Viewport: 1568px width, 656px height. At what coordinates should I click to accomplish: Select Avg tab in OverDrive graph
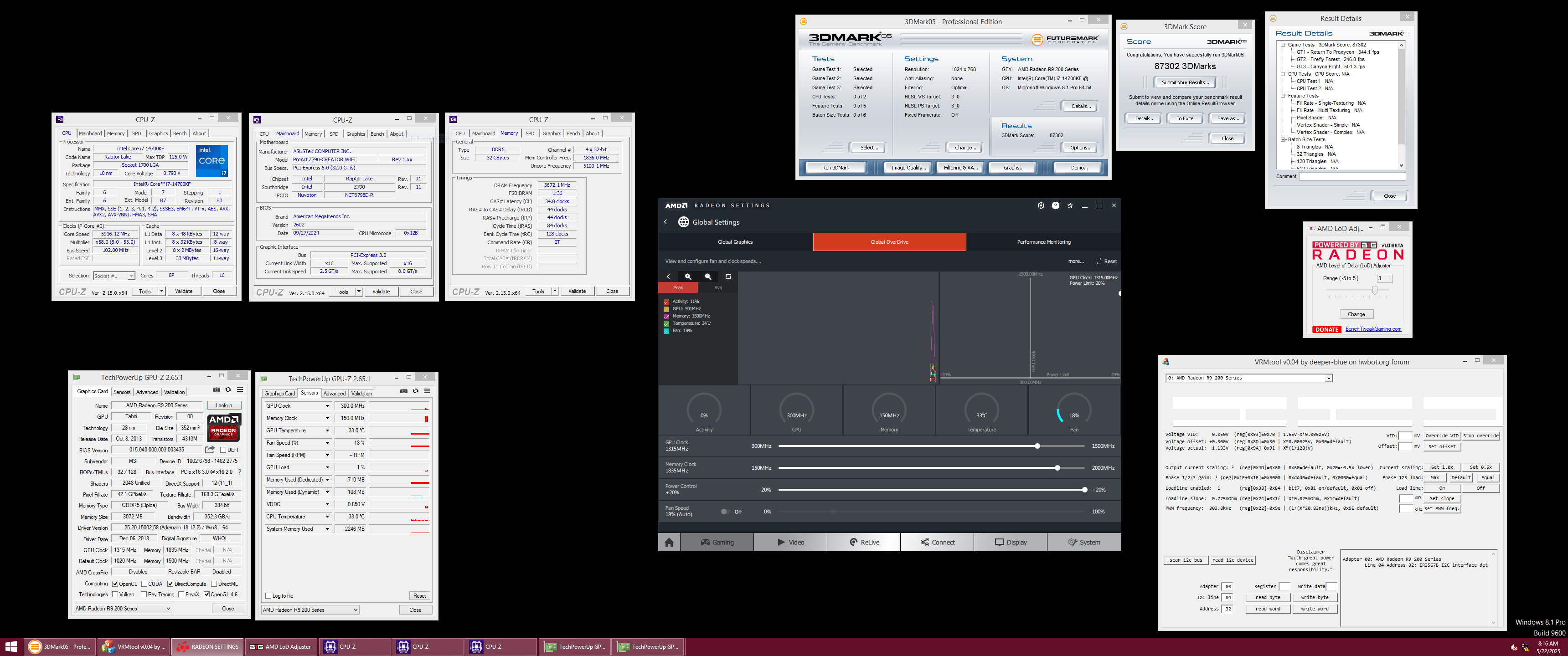click(718, 288)
